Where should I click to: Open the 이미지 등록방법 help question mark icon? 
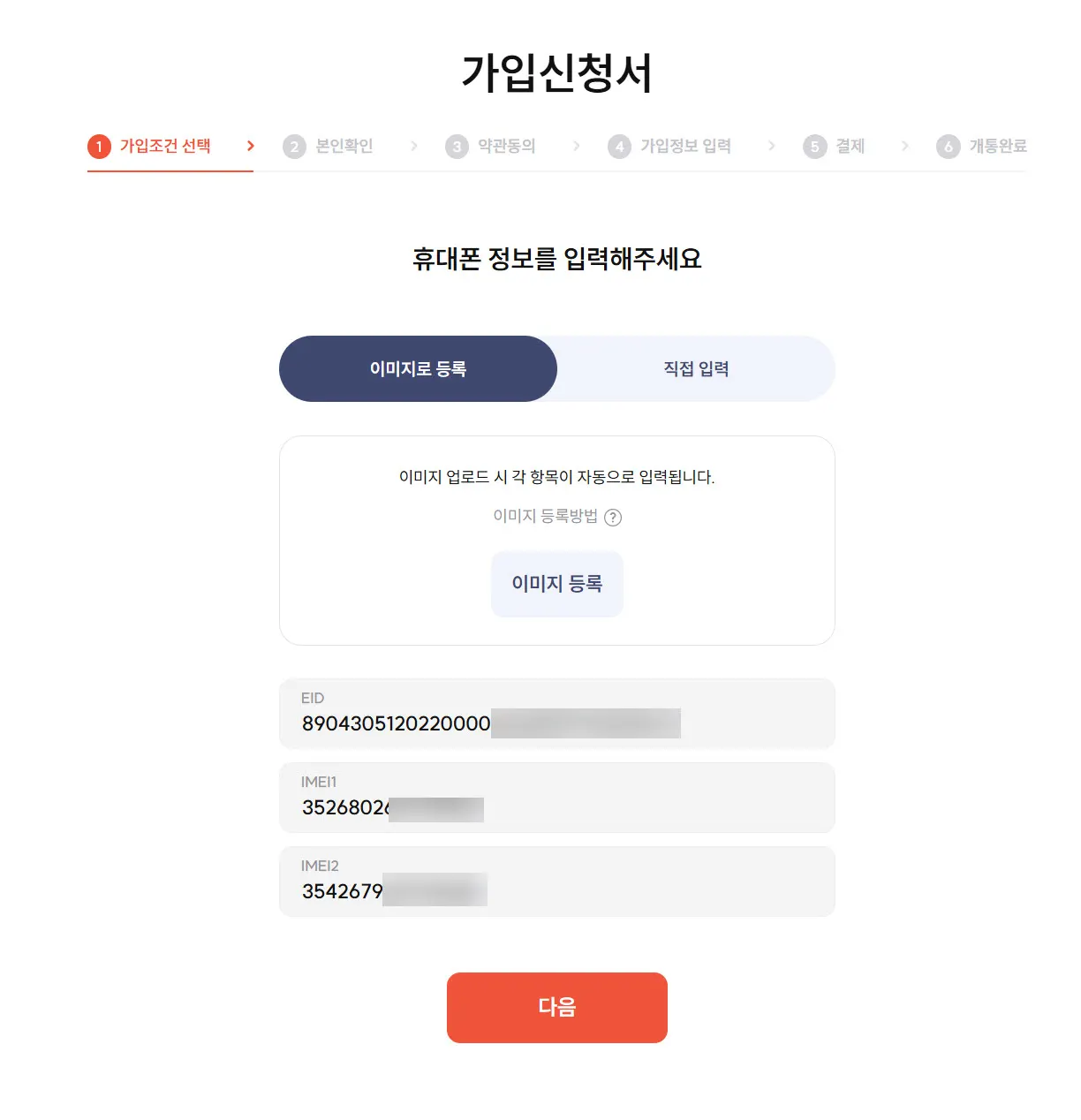(x=615, y=517)
